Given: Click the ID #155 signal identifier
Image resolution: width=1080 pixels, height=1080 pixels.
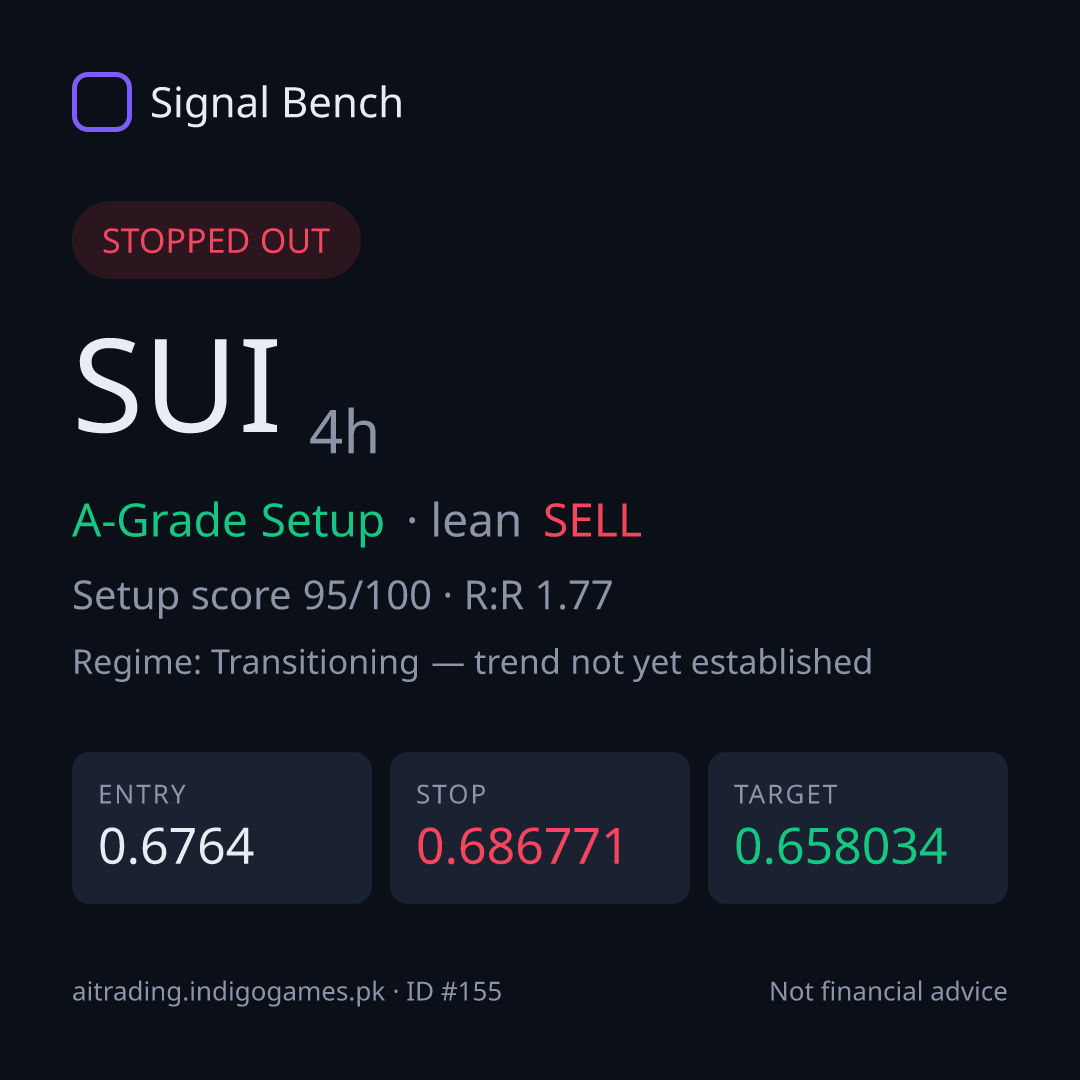Looking at the screenshot, I should coord(453,992).
